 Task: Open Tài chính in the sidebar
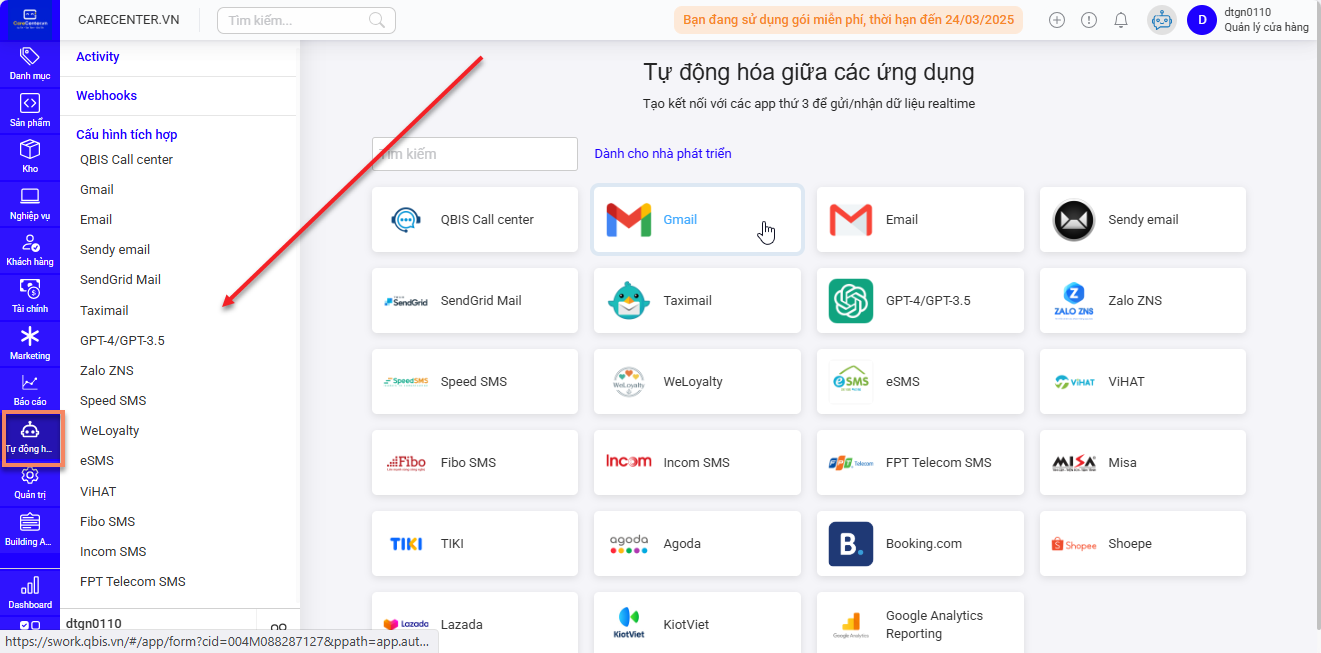point(30,296)
